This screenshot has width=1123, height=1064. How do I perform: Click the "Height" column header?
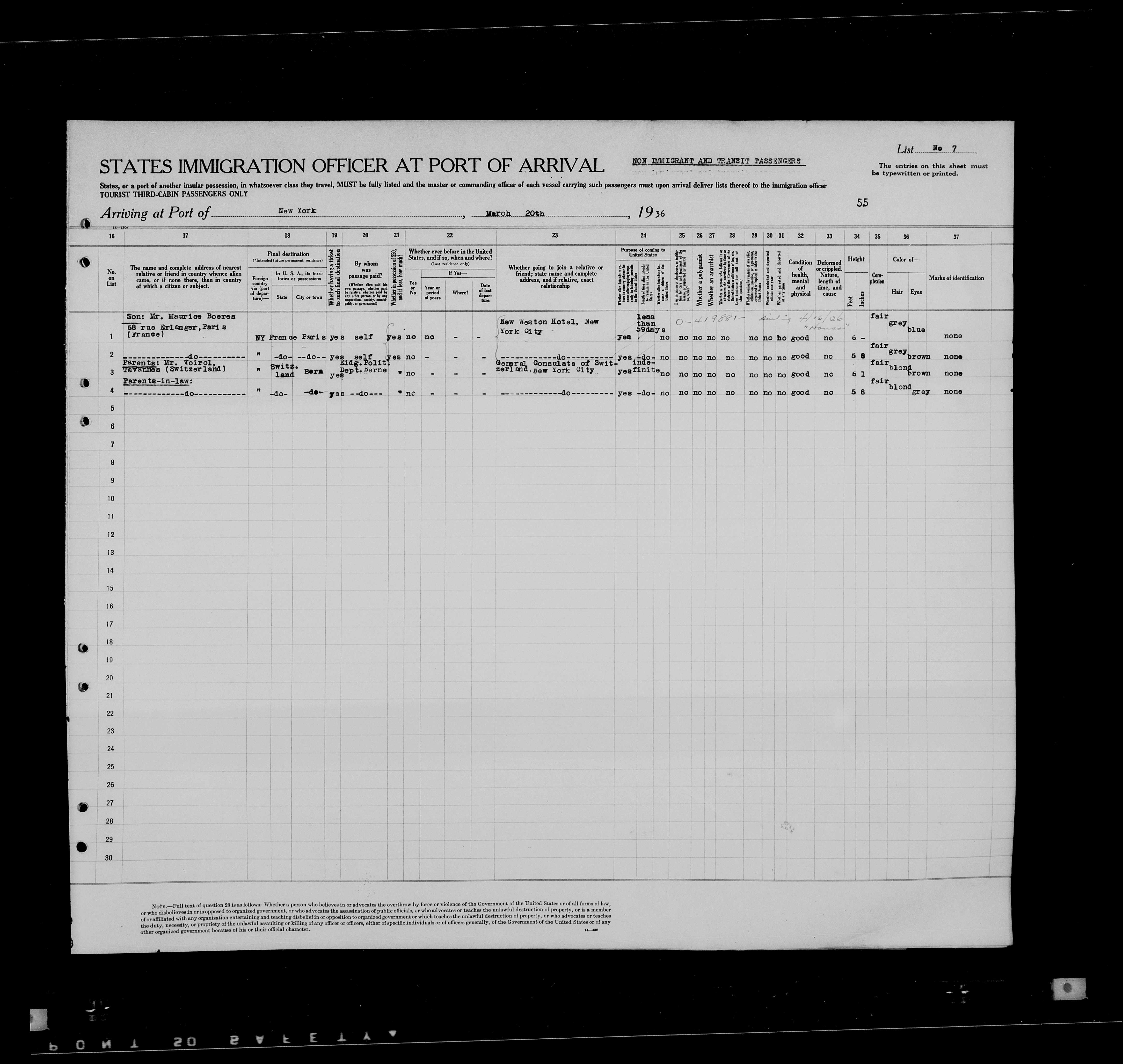[x=856, y=259]
